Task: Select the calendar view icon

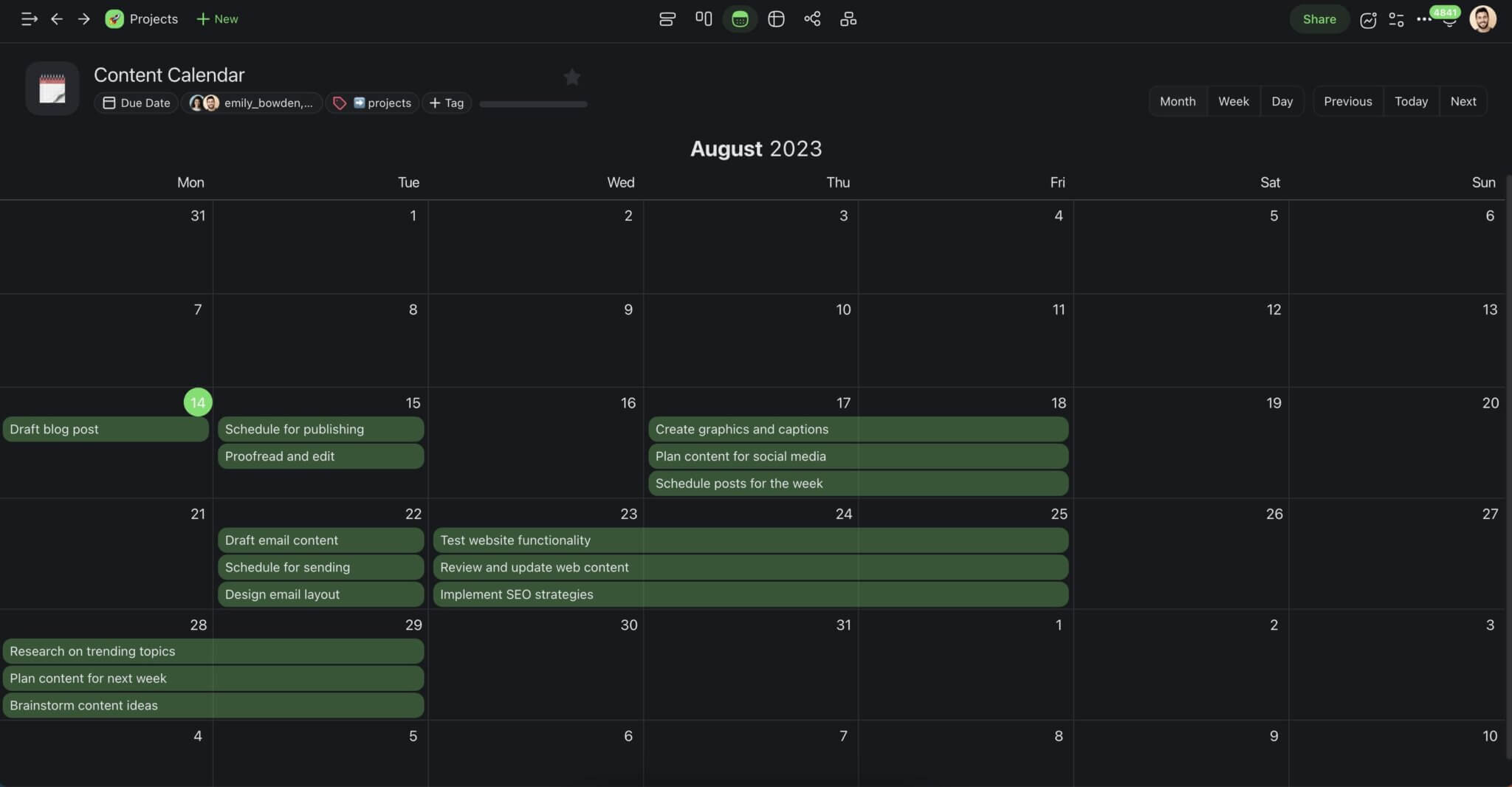Action: click(740, 19)
